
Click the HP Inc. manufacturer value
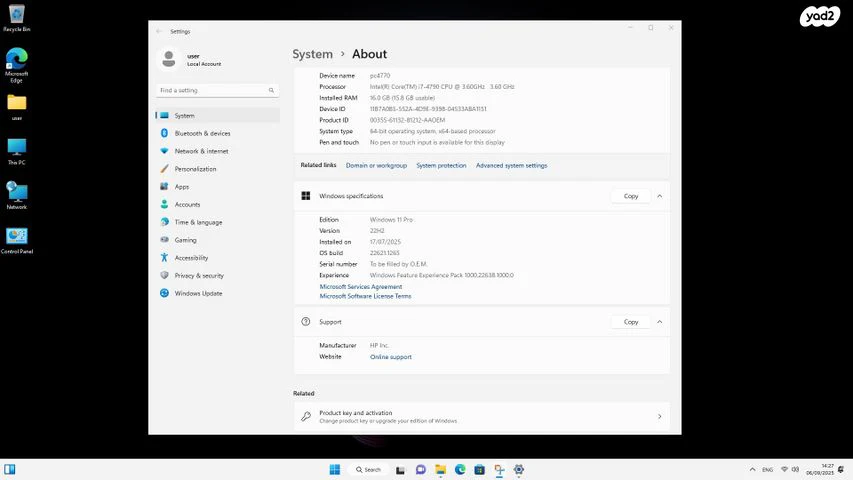(379, 346)
